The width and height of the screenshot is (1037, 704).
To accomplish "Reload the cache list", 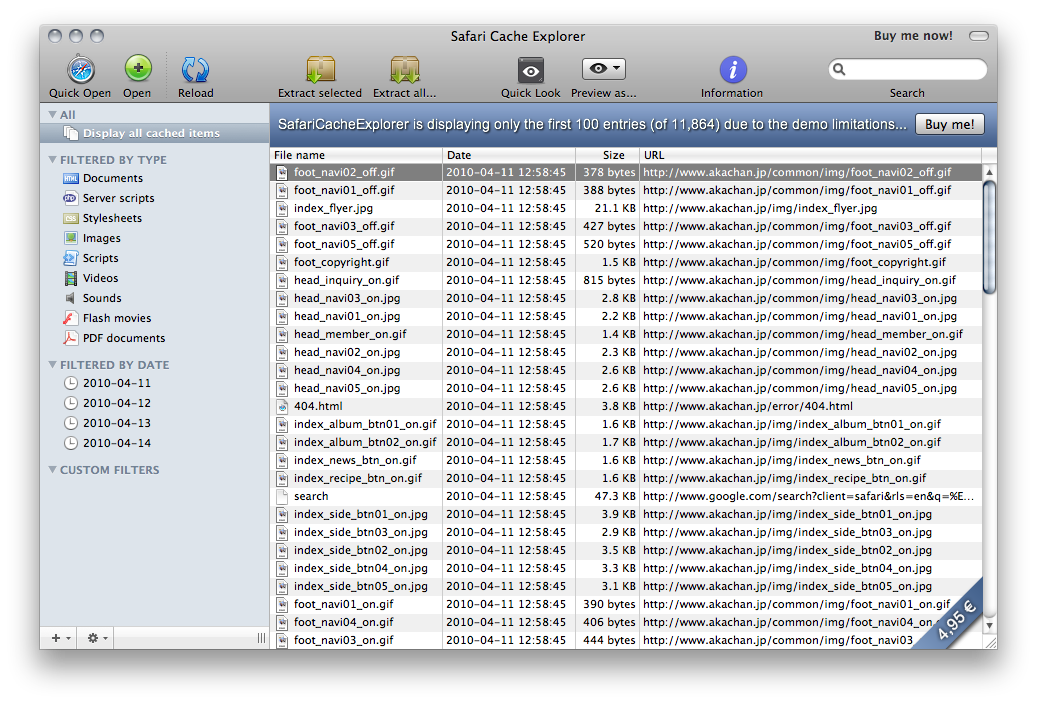I will (x=195, y=69).
